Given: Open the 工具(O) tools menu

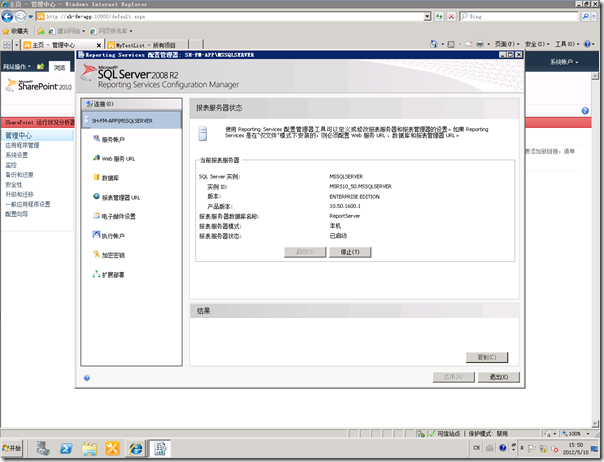Looking at the screenshot, I should click(567, 44).
